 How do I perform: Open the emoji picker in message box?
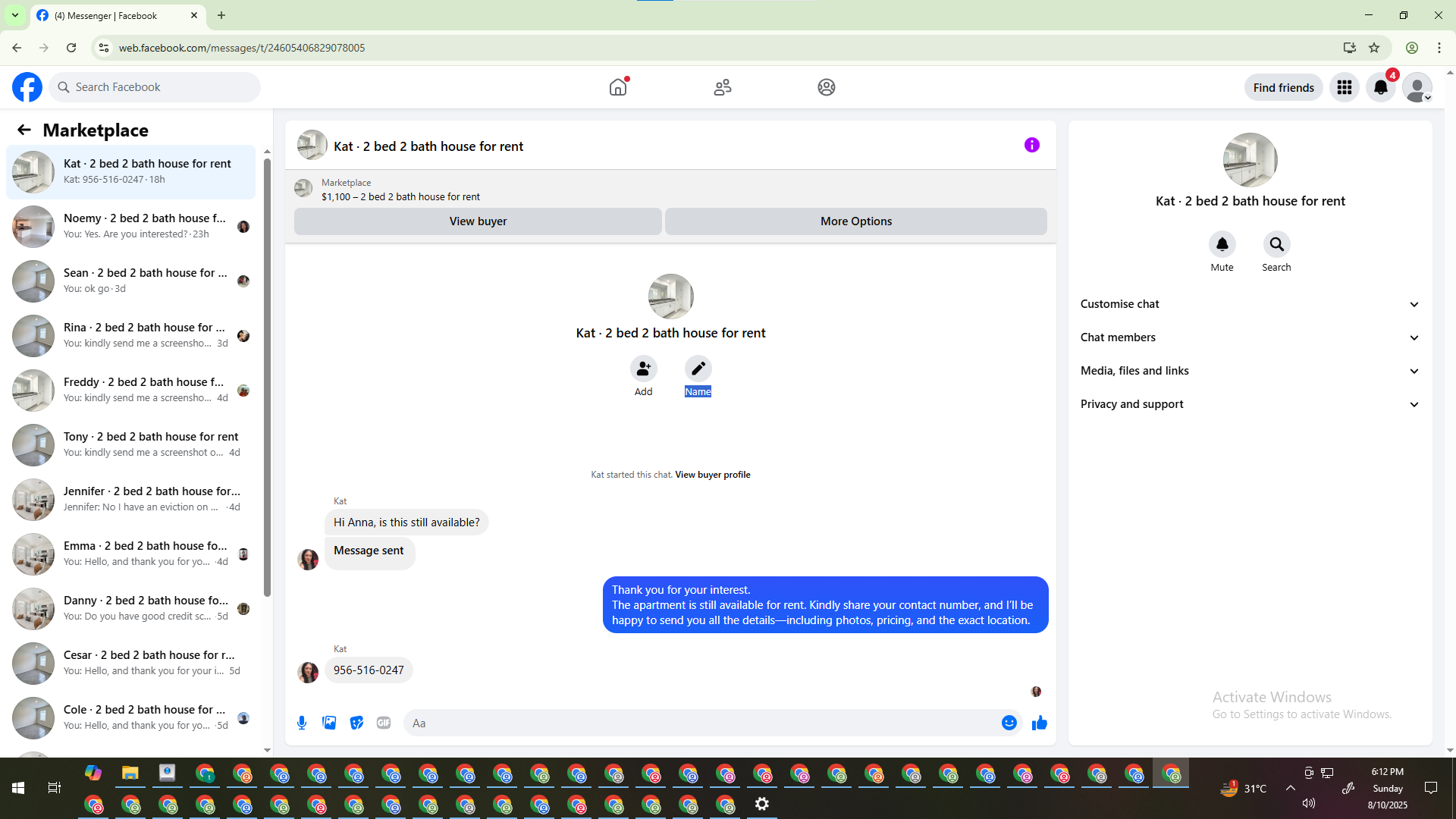1009,723
